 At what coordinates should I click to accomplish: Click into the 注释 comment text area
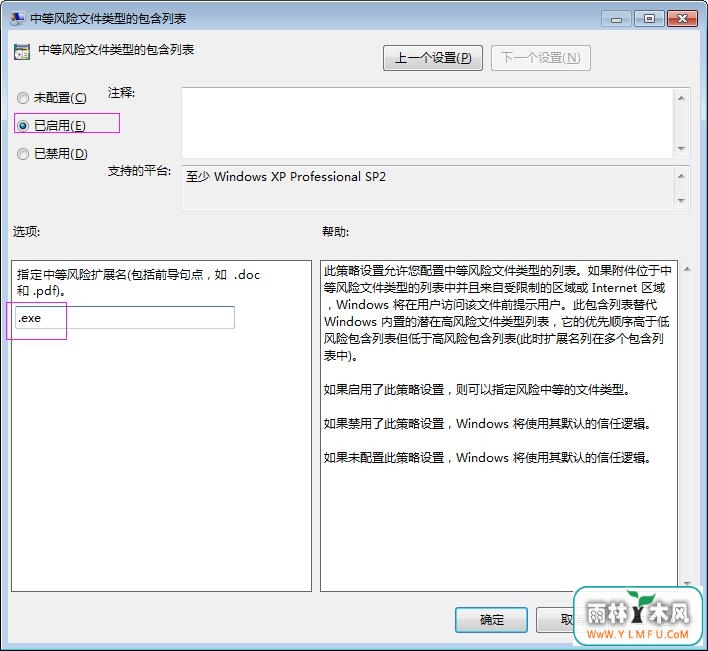(x=427, y=123)
